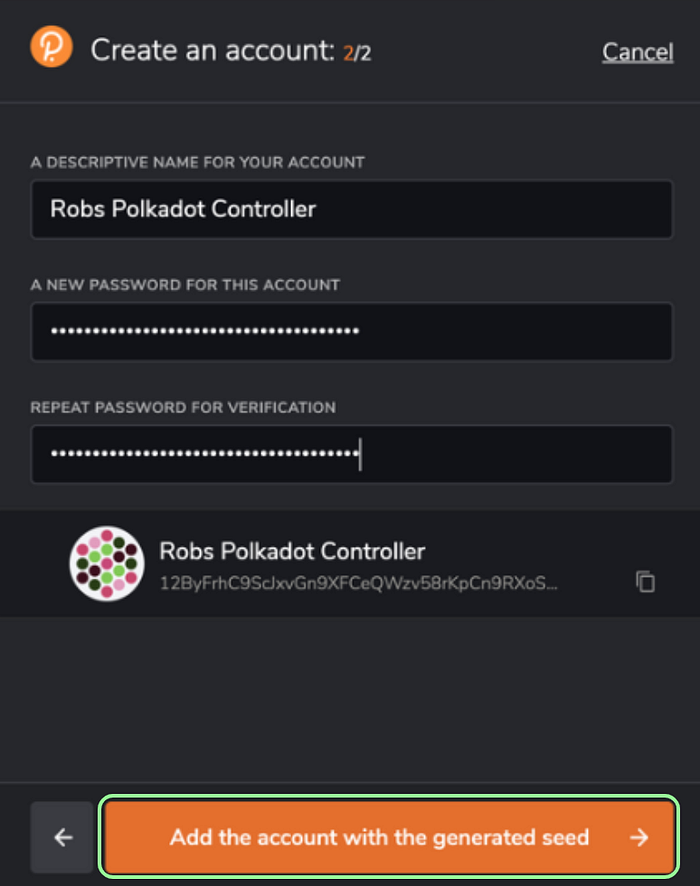
Task: Click the 2/2 step indicator
Action: [357, 53]
